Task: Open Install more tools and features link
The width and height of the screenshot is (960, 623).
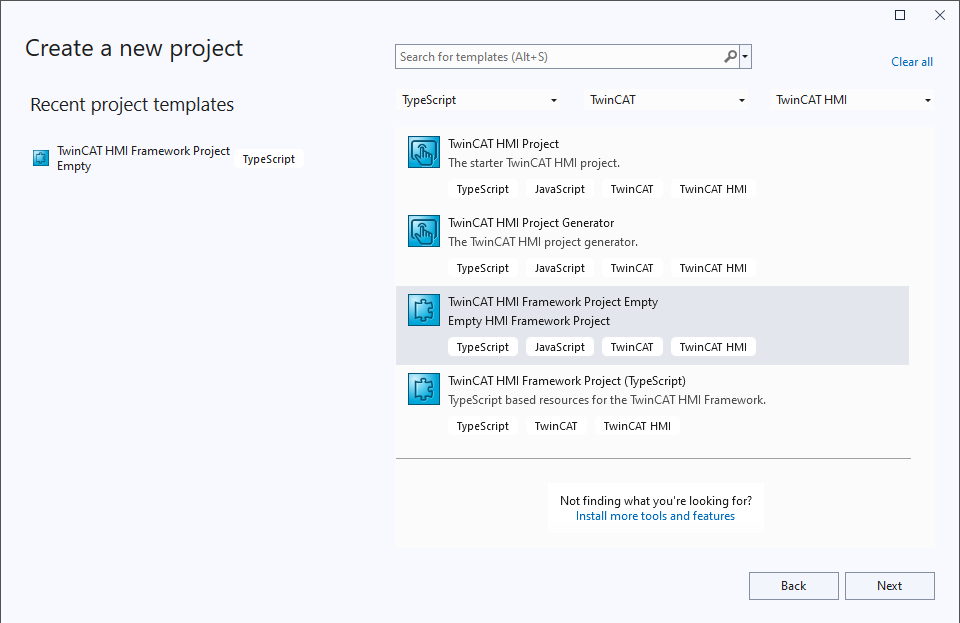Action: point(655,516)
